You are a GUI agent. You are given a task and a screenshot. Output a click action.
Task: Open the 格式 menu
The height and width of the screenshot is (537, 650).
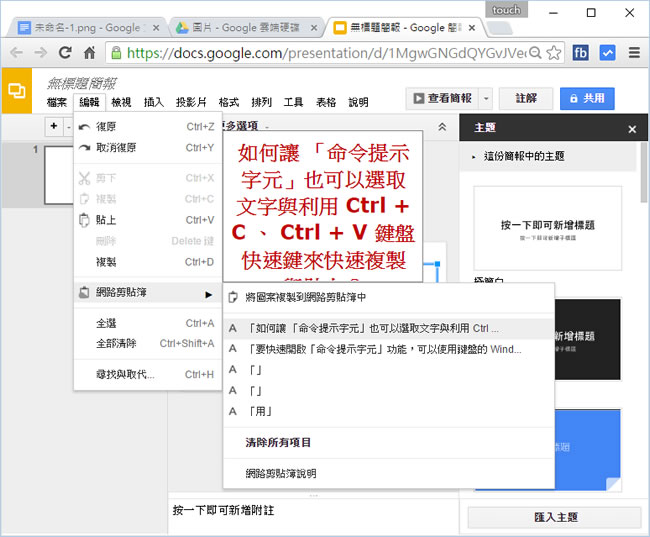tap(229, 102)
